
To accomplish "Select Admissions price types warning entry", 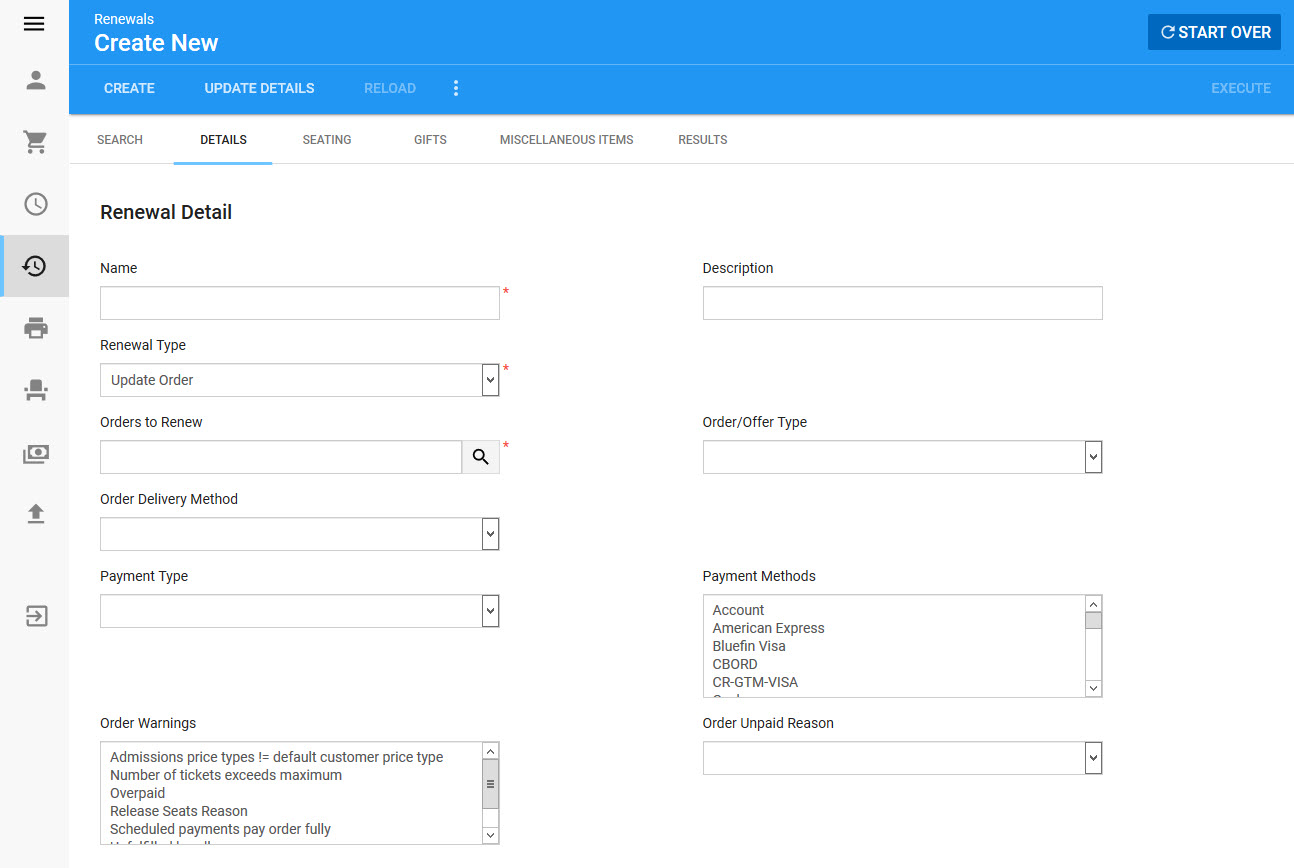I will coord(277,757).
